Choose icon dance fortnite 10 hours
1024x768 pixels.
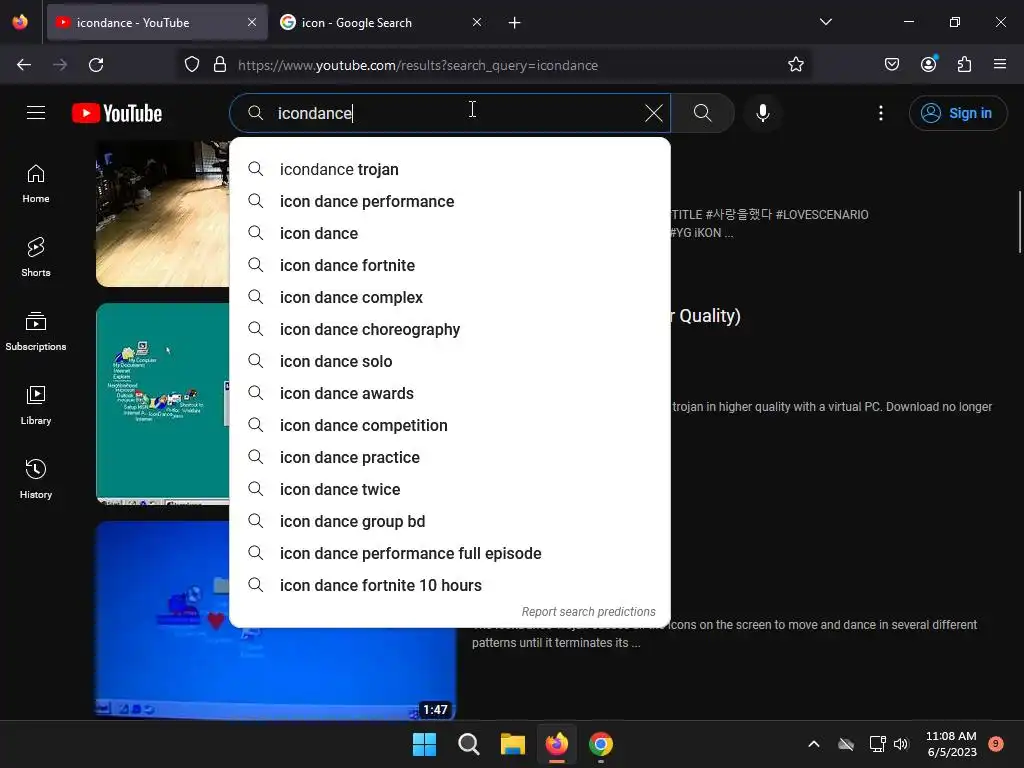(450, 585)
